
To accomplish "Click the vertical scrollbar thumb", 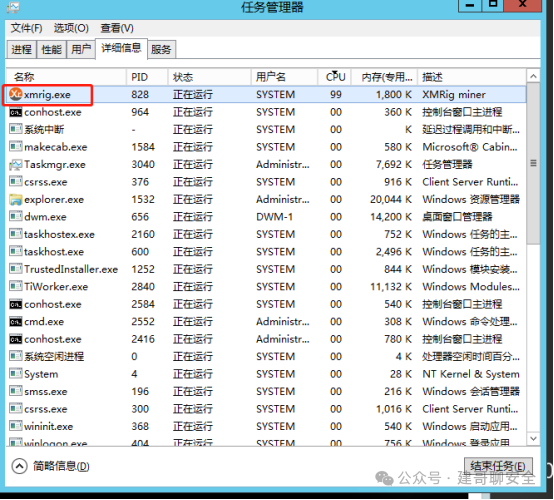I will coord(534,163).
